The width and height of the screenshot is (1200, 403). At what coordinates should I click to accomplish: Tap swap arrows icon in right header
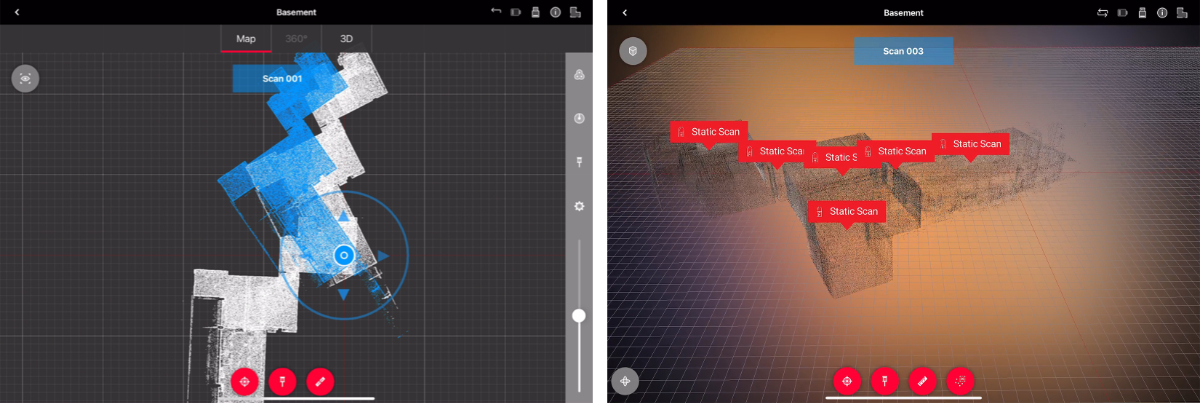1103,12
